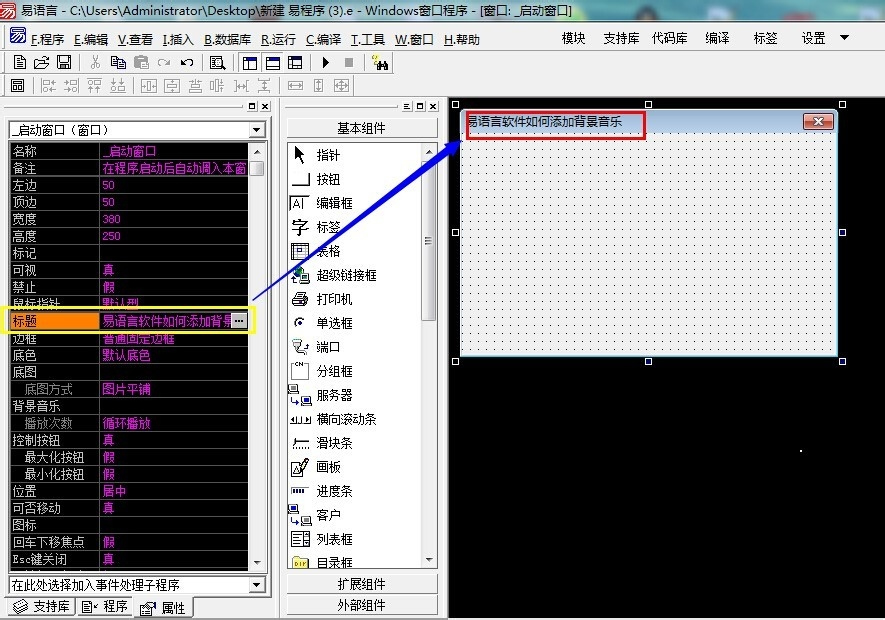Image resolution: width=885 pixels, height=620 pixels.
Task: Click the 底色 property value 默认底色
Action: [x=126, y=355]
